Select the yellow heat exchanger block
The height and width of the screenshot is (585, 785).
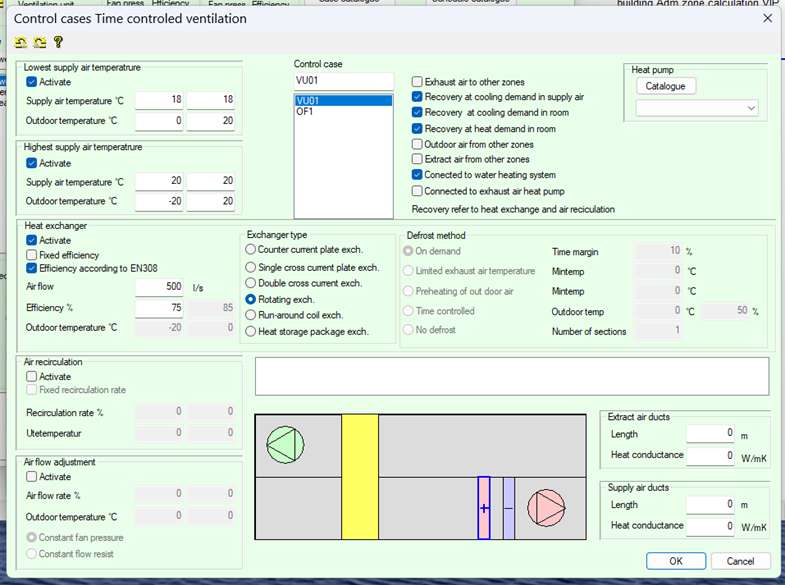(x=359, y=475)
